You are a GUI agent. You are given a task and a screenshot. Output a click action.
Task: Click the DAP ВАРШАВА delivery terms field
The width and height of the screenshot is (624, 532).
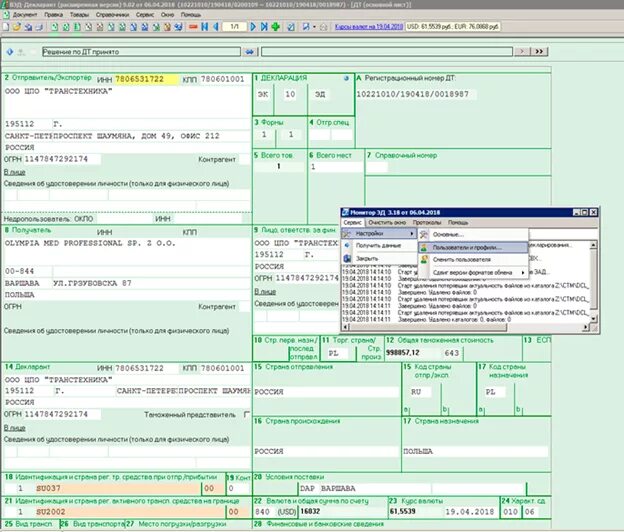pos(365,489)
